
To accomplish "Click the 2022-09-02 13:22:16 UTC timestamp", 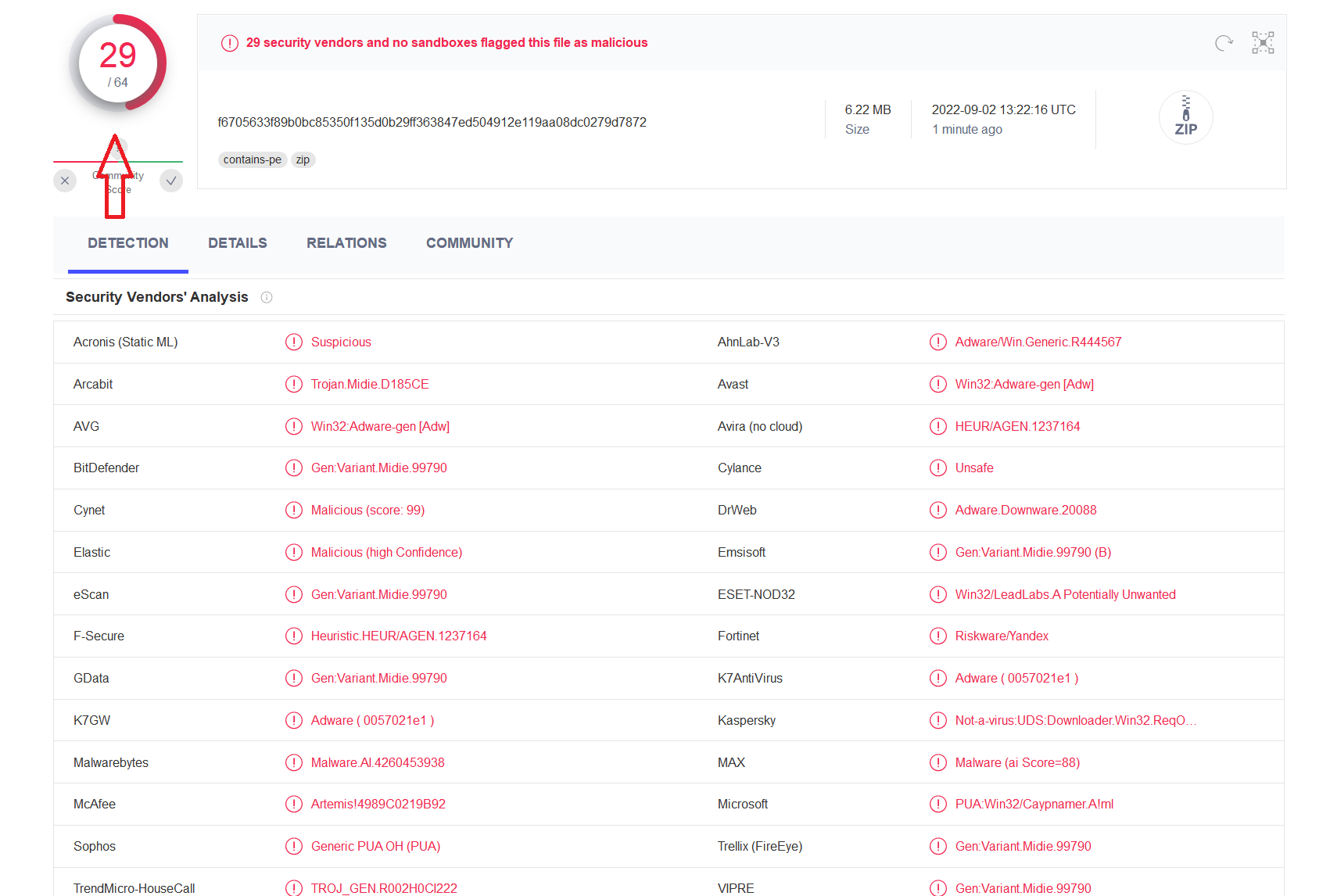I will [1004, 109].
